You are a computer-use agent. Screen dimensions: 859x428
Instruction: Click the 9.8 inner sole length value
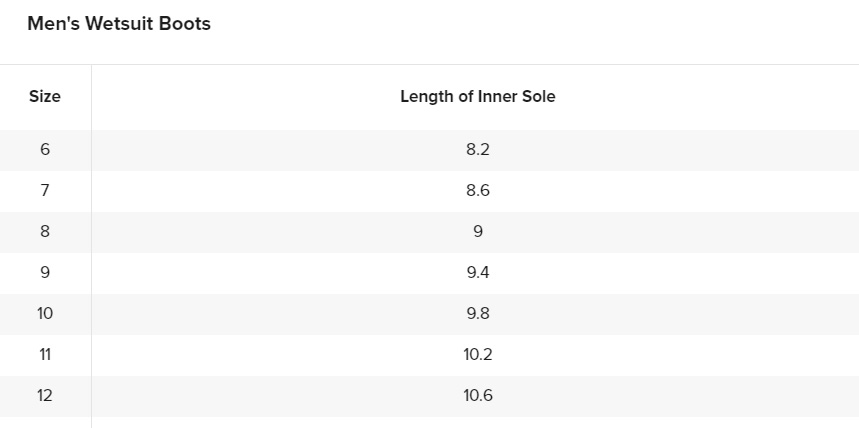point(478,314)
